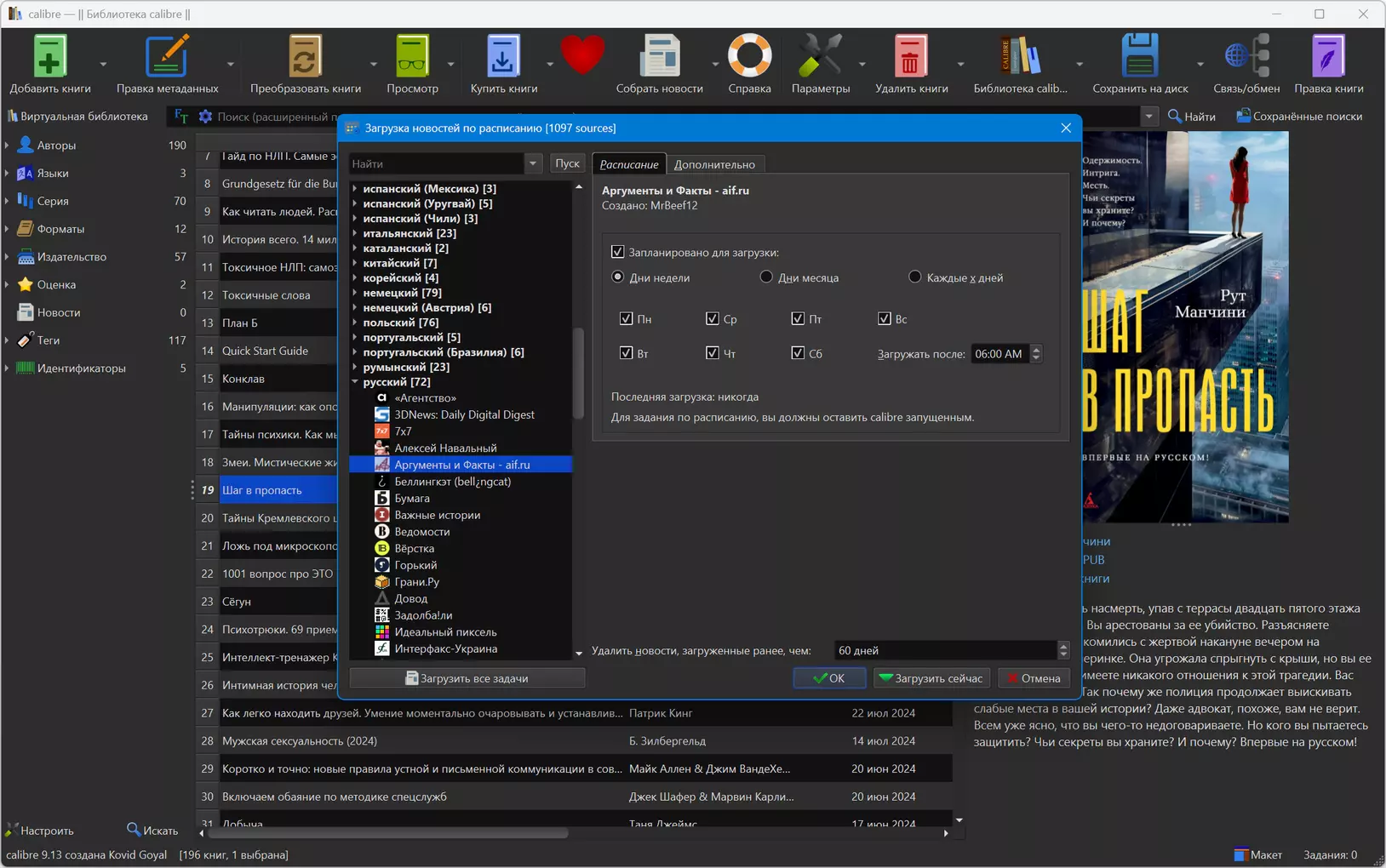Expand the Теги category in tag browser
This screenshot has height=868, width=1386.
[x=7, y=340]
